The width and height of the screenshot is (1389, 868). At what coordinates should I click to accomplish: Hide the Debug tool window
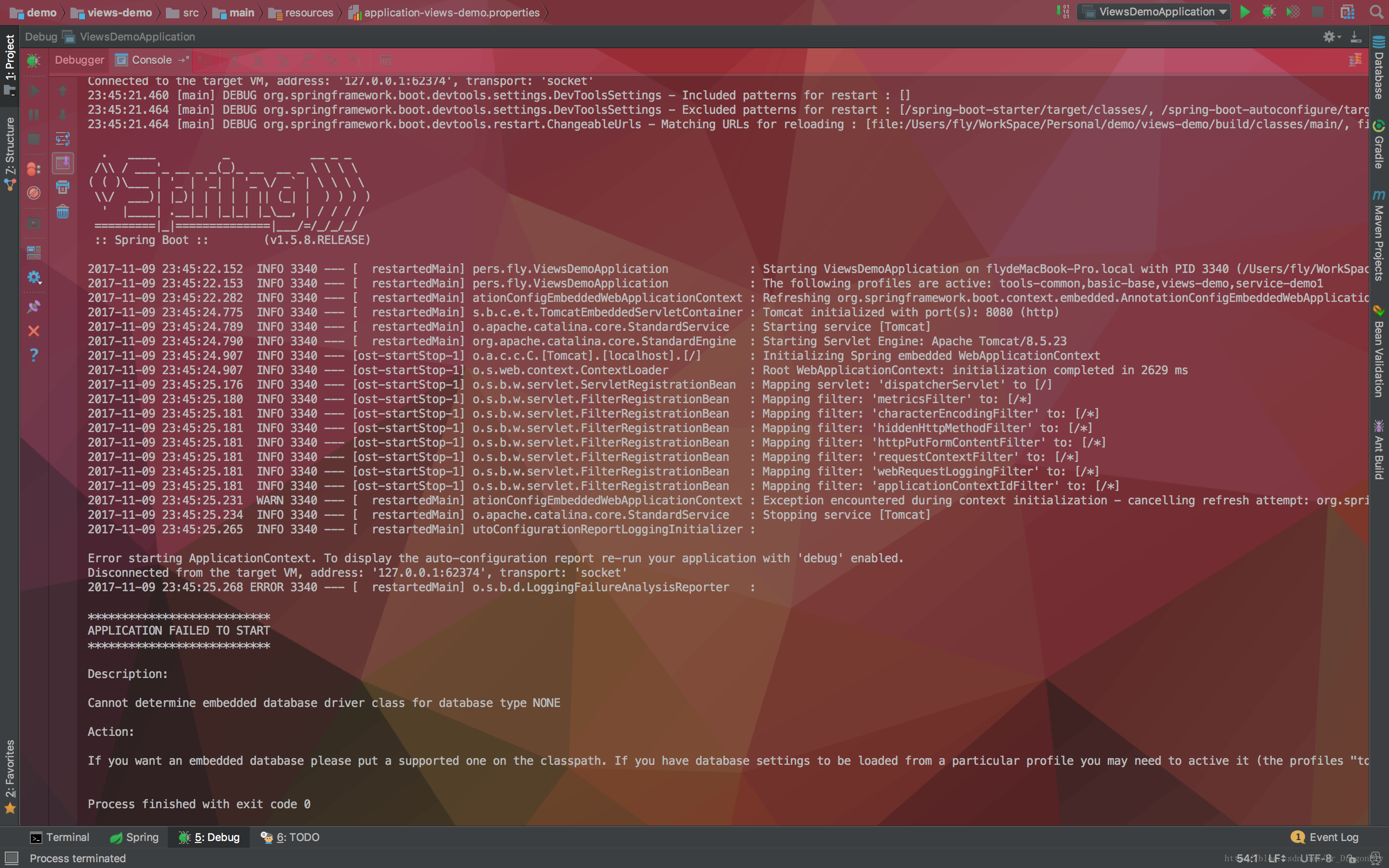[1356, 37]
